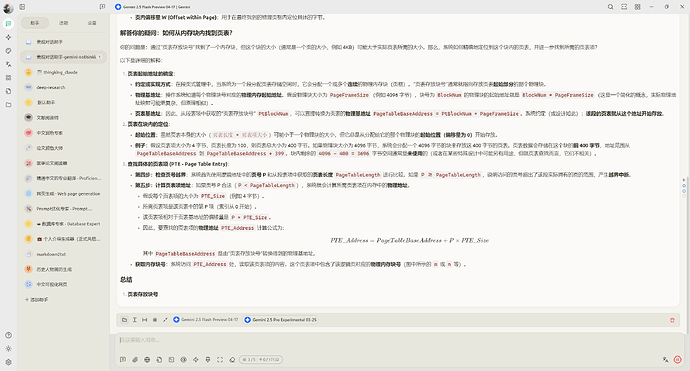Open the painting palette sidebar icon
Viewport: 690px width, 371px height.
[8, 51]
